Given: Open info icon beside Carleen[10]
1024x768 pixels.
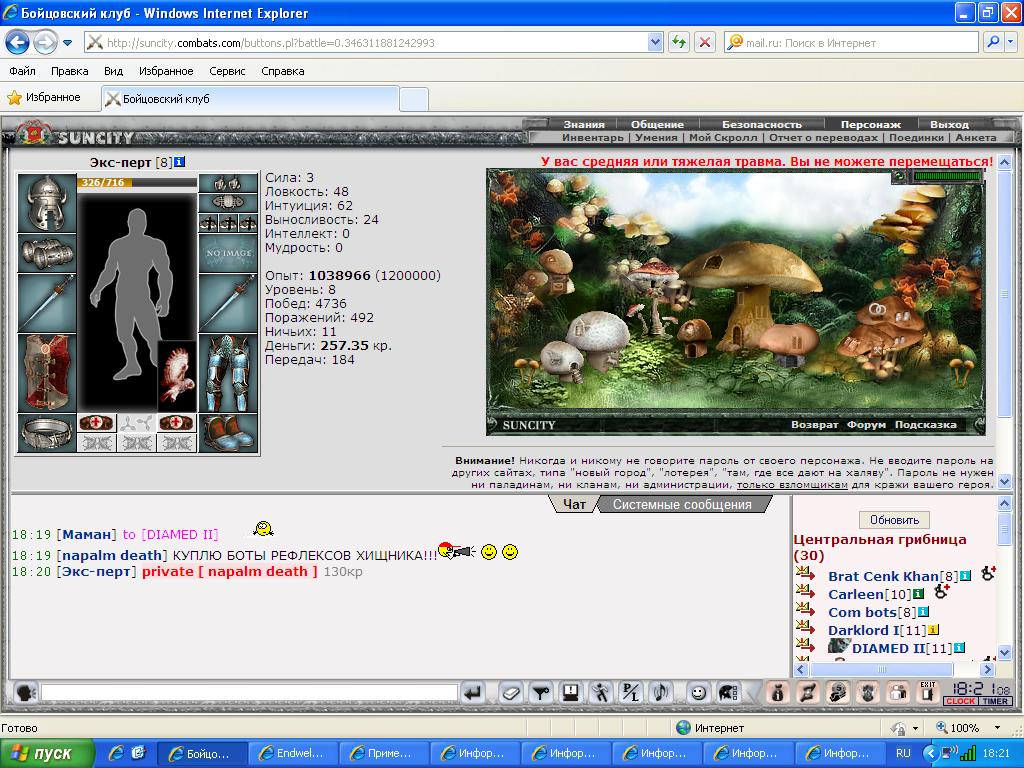Looking at the screenshot, I should pos(918,594).
